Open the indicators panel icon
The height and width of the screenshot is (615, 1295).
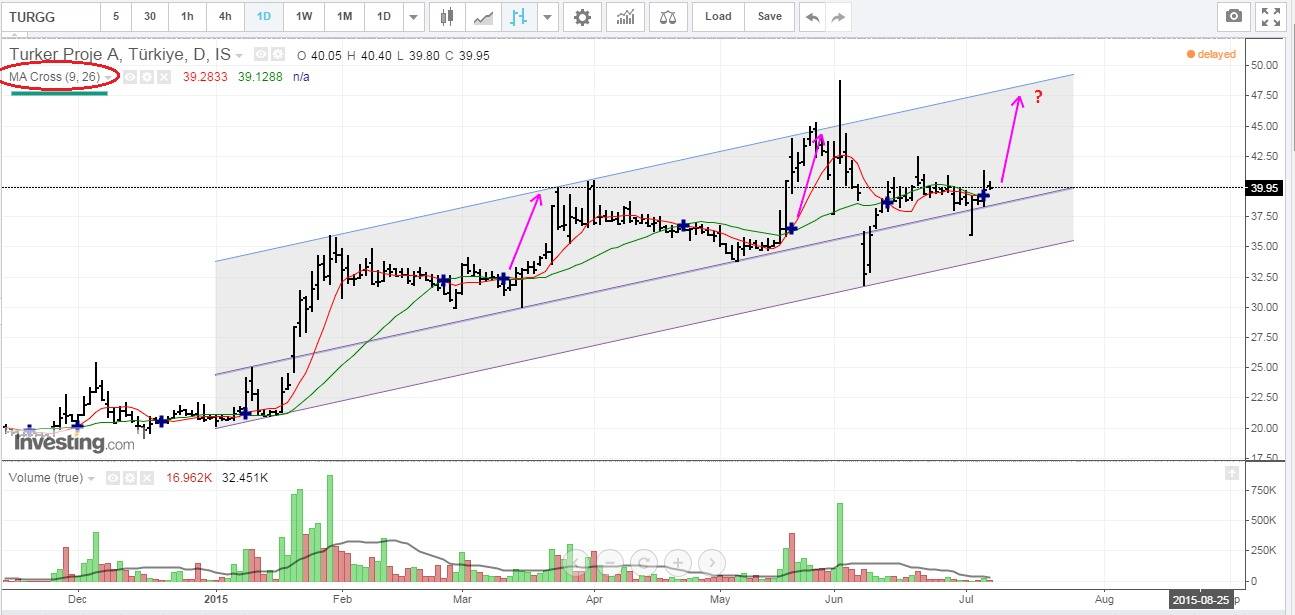pyautogui.click(x=625, y=17)
